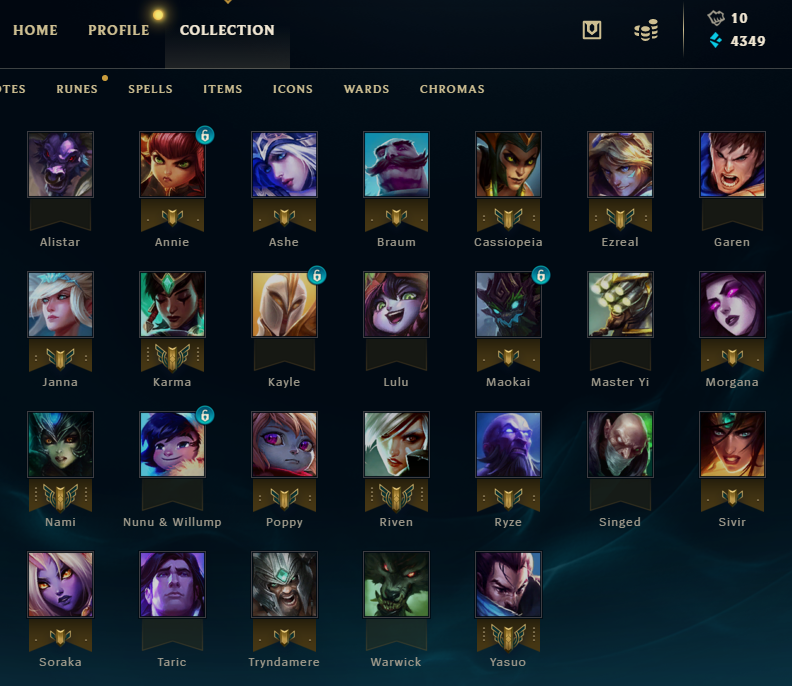
Task: Open the Spells tab
Action: tap(150, 89)
